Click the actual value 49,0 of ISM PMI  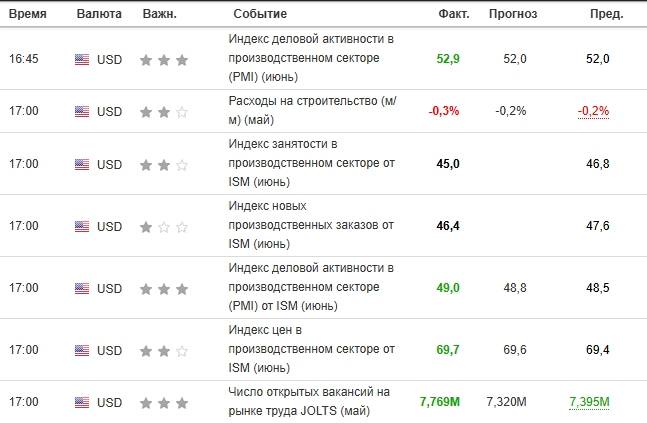coord(448,288)
